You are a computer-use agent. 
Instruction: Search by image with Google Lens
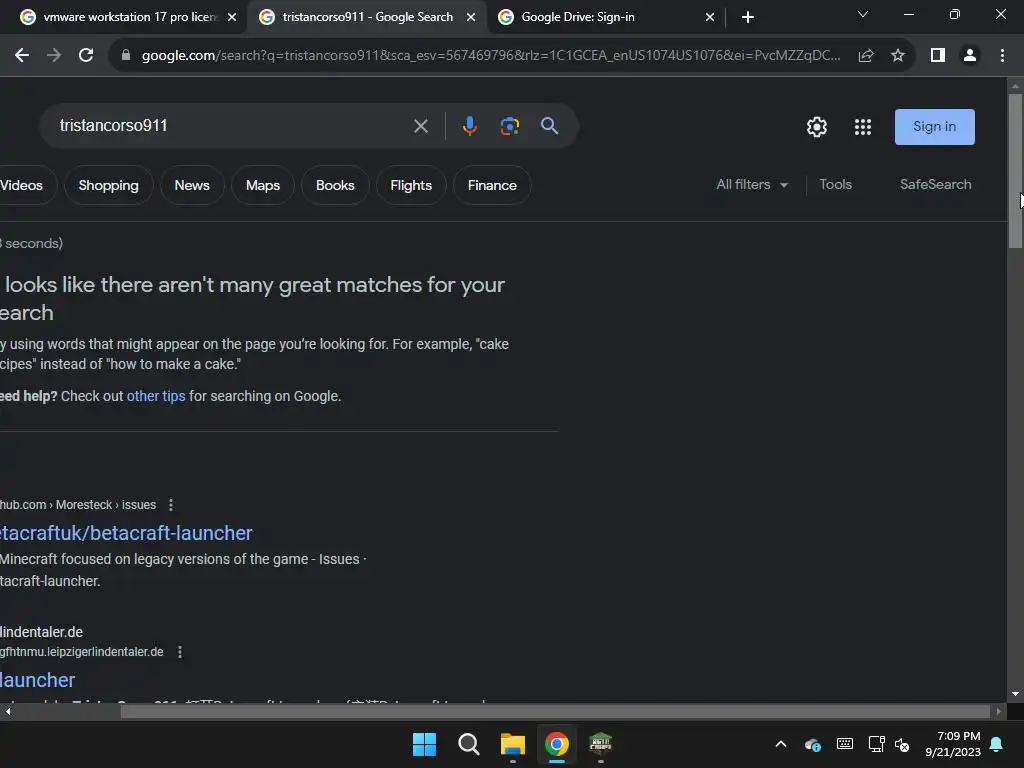click(x=509, y=125)
